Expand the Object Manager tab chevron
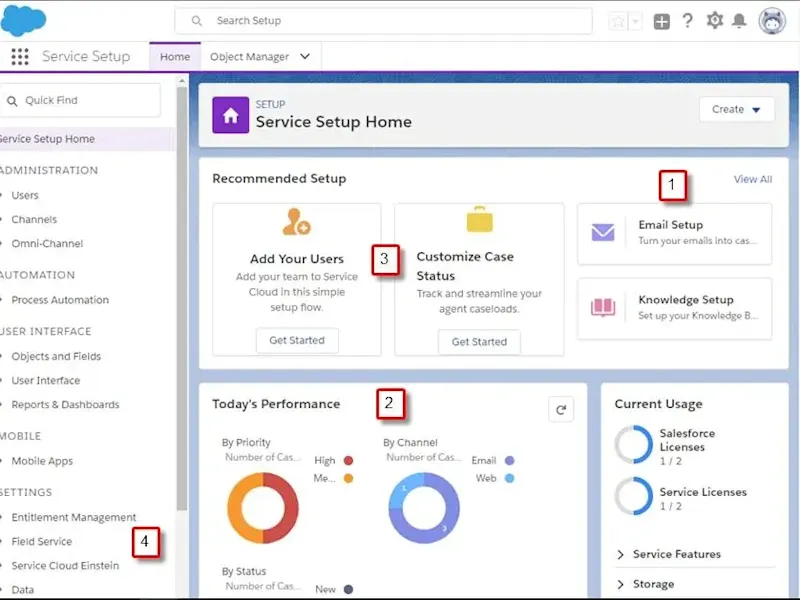 pos(305,56)
